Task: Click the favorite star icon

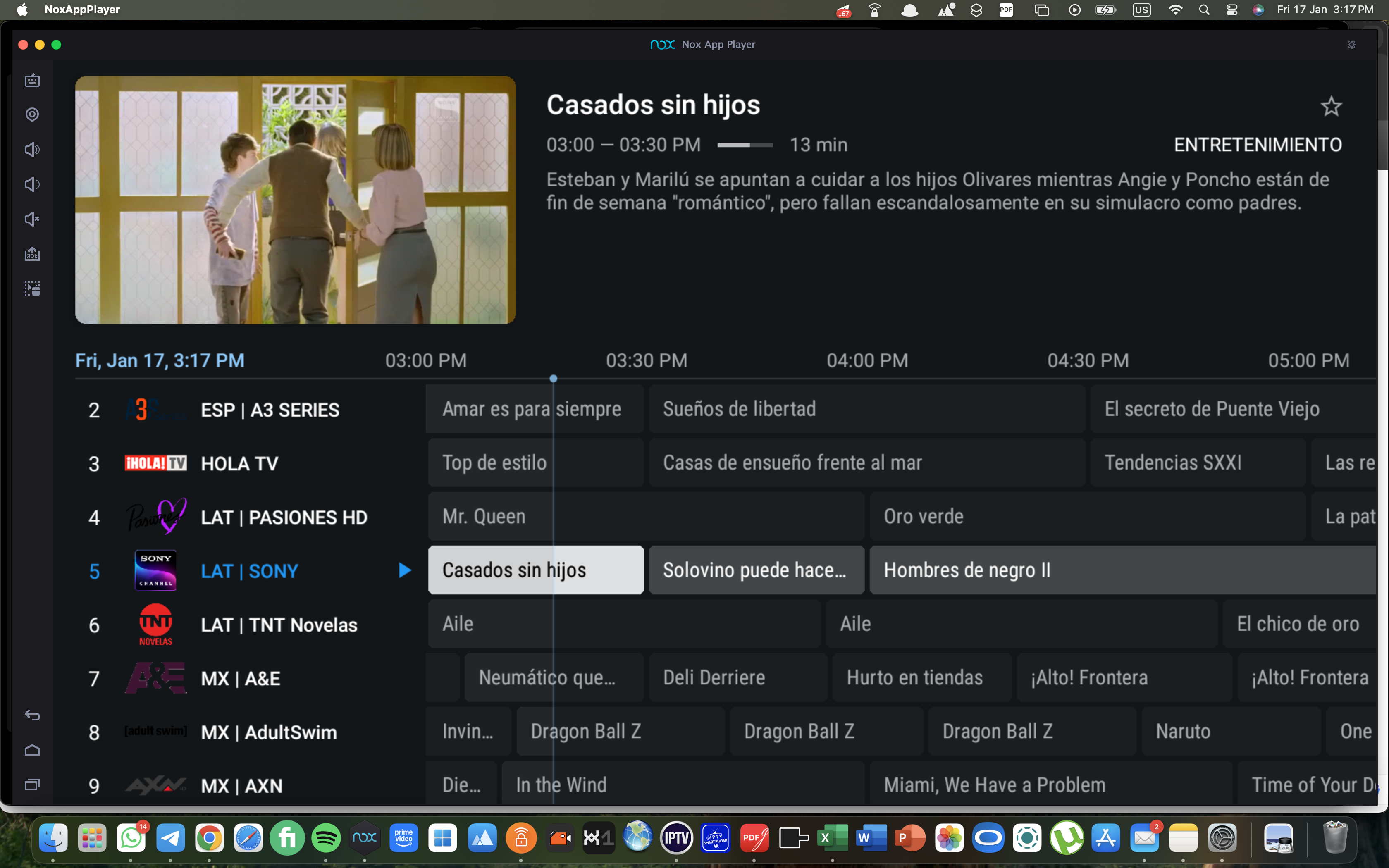Action: (1330, 106)
